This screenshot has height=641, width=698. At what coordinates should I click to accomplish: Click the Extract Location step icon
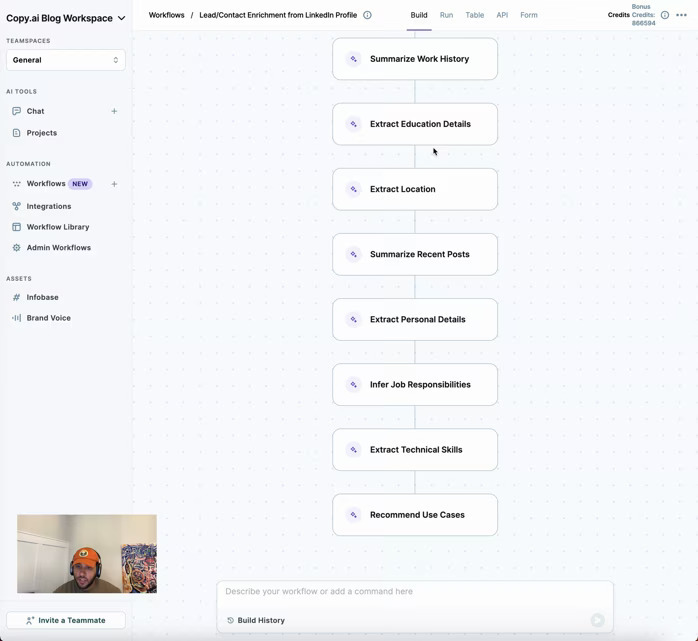354,189
